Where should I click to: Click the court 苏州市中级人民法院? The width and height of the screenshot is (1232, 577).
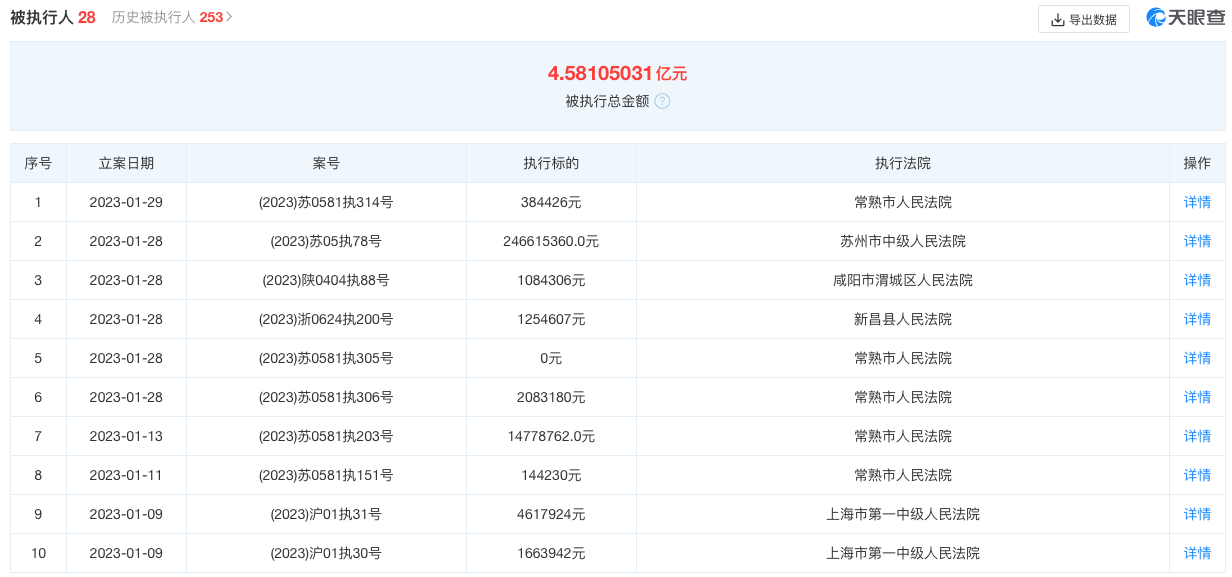point(903,241)
